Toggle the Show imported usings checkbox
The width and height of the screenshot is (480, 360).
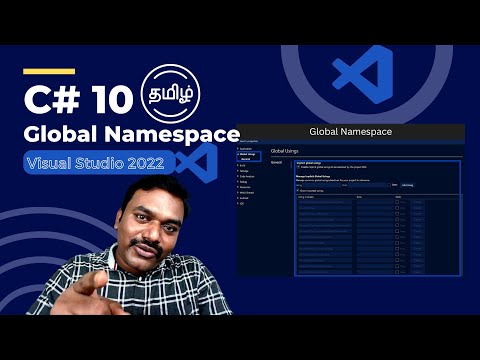point(298,191)
